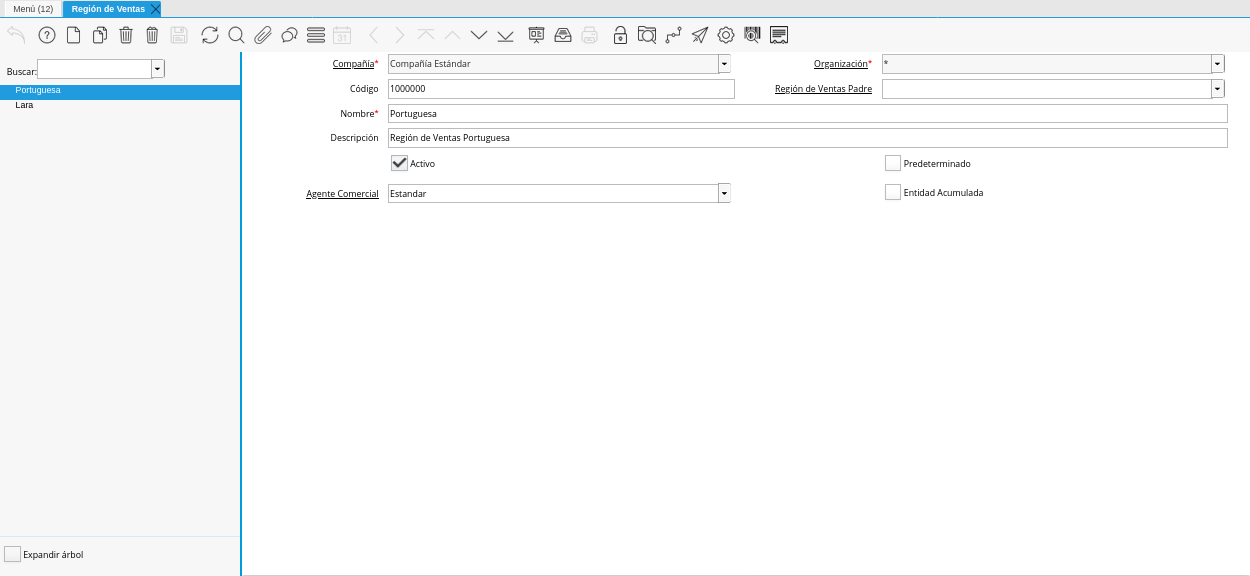Click the gear Process icon
The width and height of the screenshot is (1250, 576).
726,35
